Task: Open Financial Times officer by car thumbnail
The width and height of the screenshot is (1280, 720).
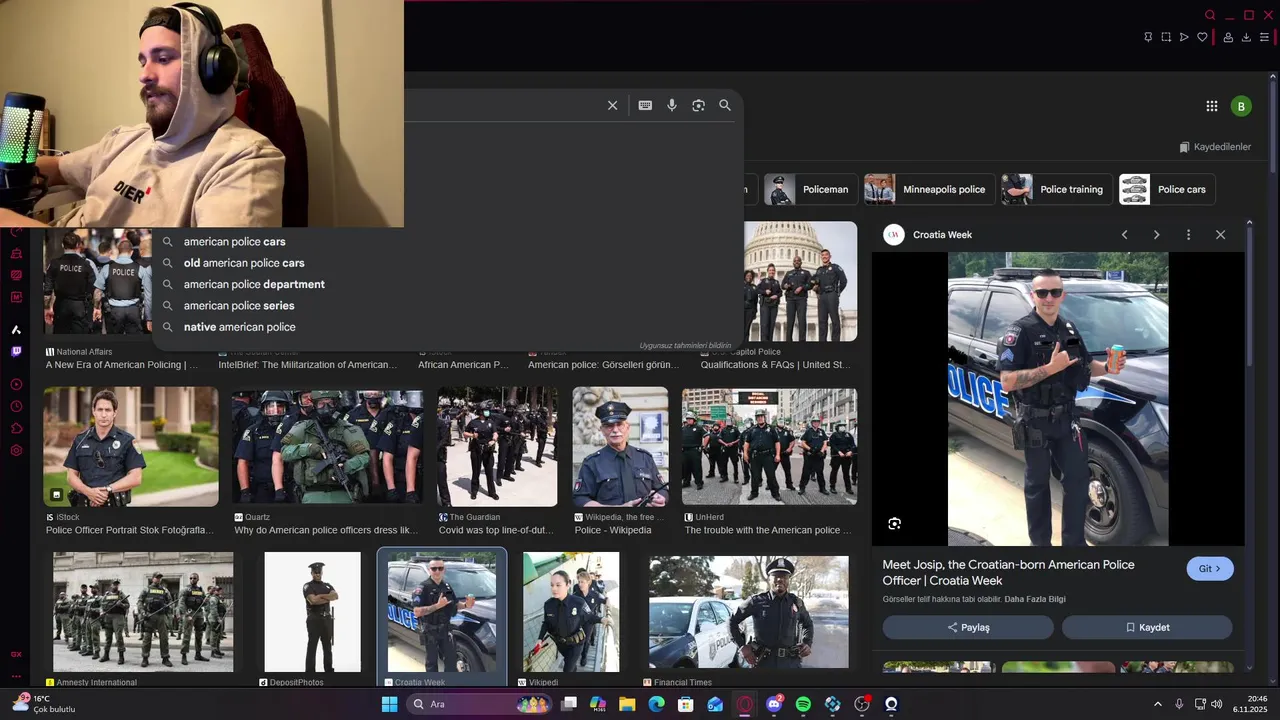Action: point(748,612)
